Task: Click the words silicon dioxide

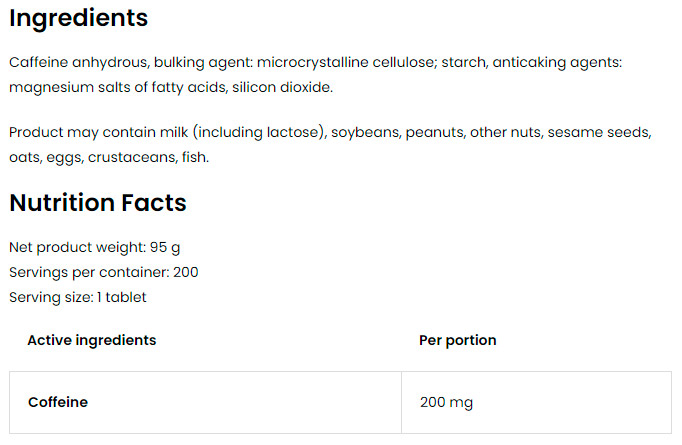Action: (281, 87)
